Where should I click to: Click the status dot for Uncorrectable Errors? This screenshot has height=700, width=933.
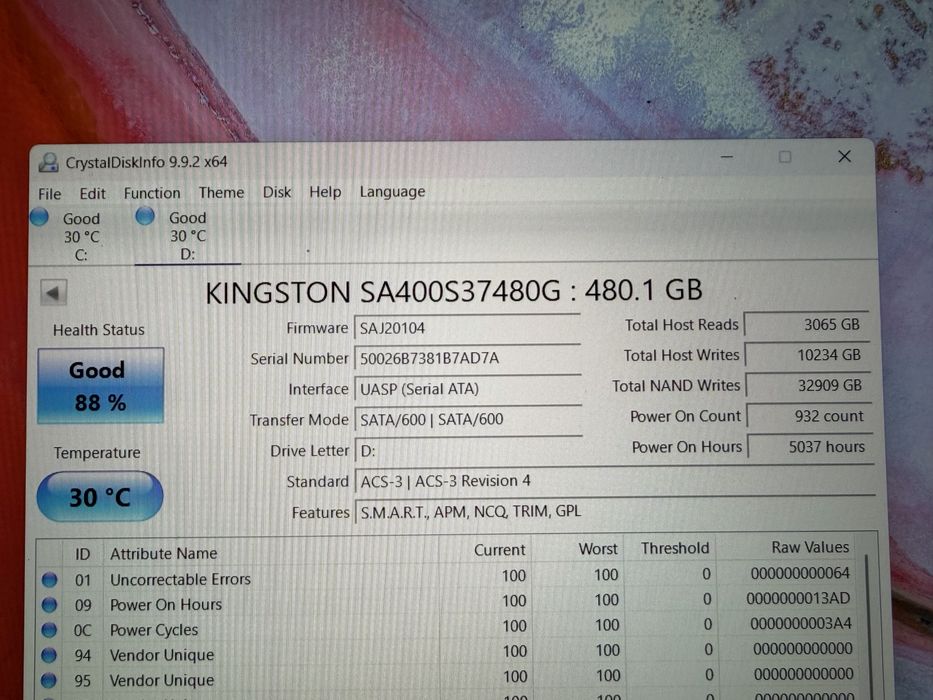click(49, 579)
